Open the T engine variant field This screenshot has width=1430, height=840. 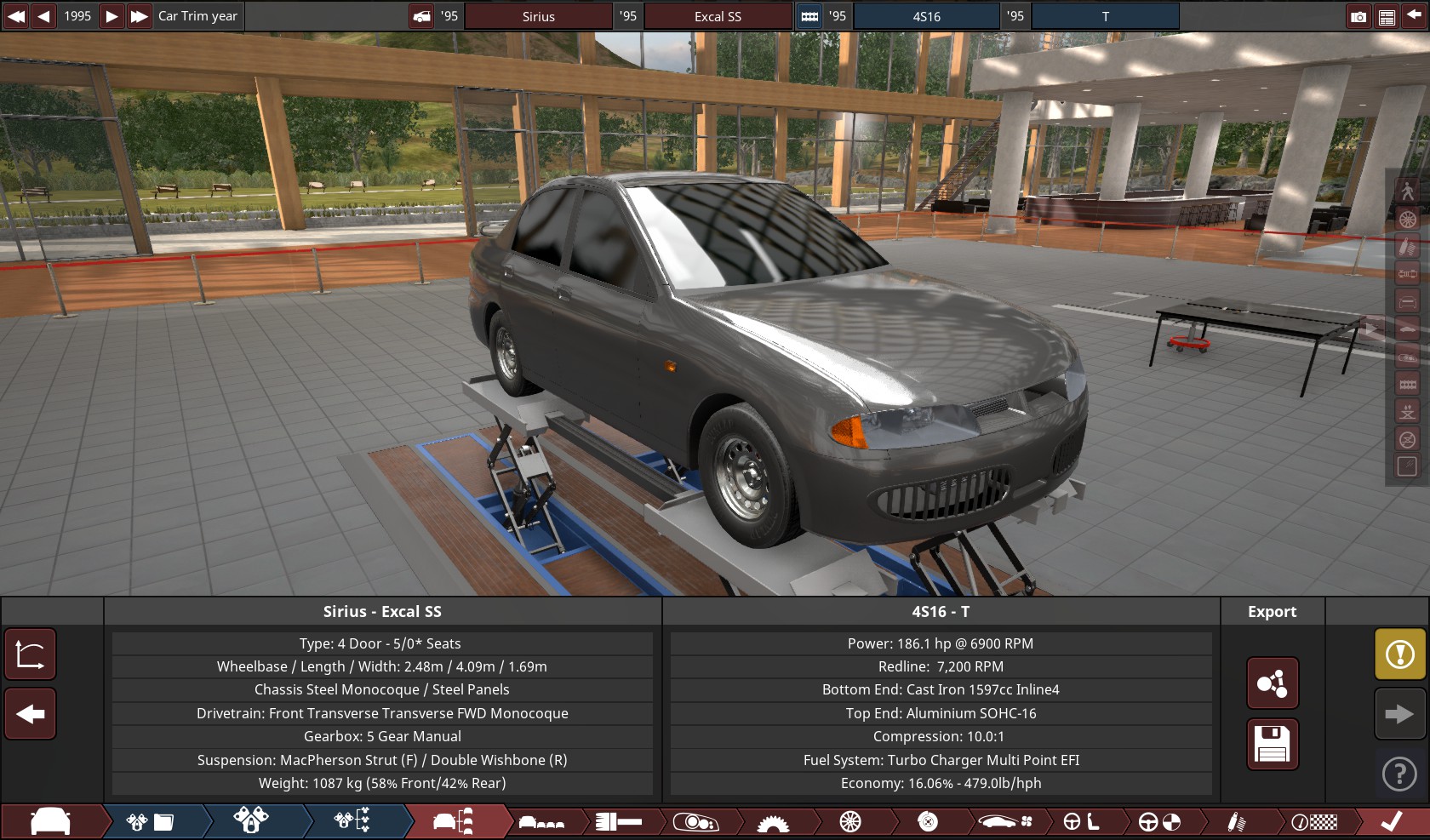(x=1105, y=16)
